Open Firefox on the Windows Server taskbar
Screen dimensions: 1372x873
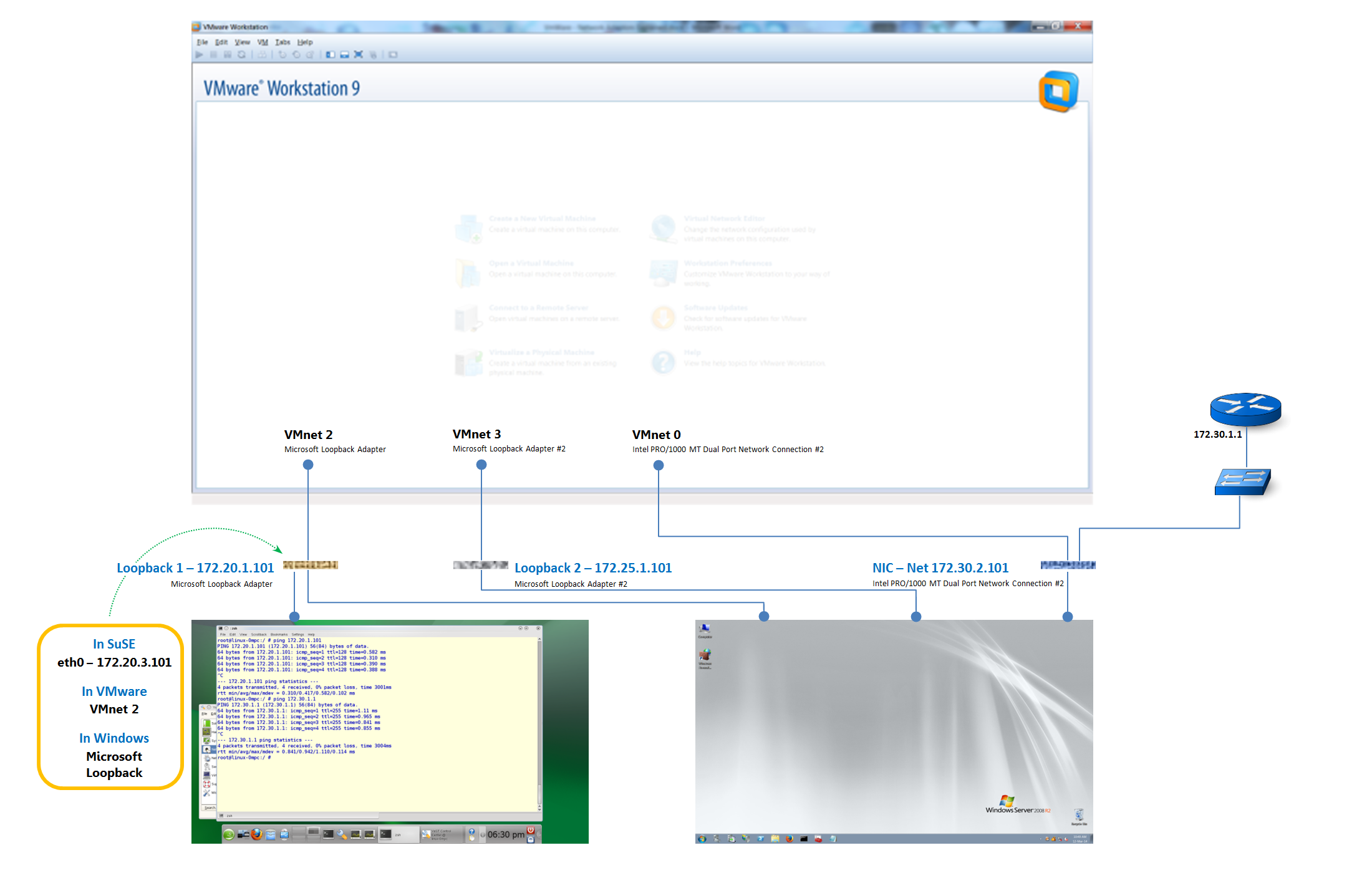pyautogui.click(x=790, y=839)
